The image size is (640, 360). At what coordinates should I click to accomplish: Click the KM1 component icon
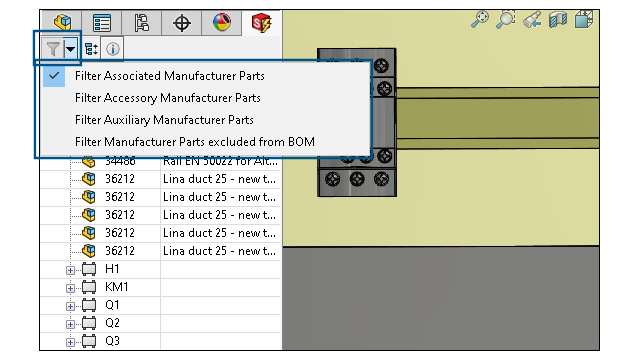pos(89,287)
